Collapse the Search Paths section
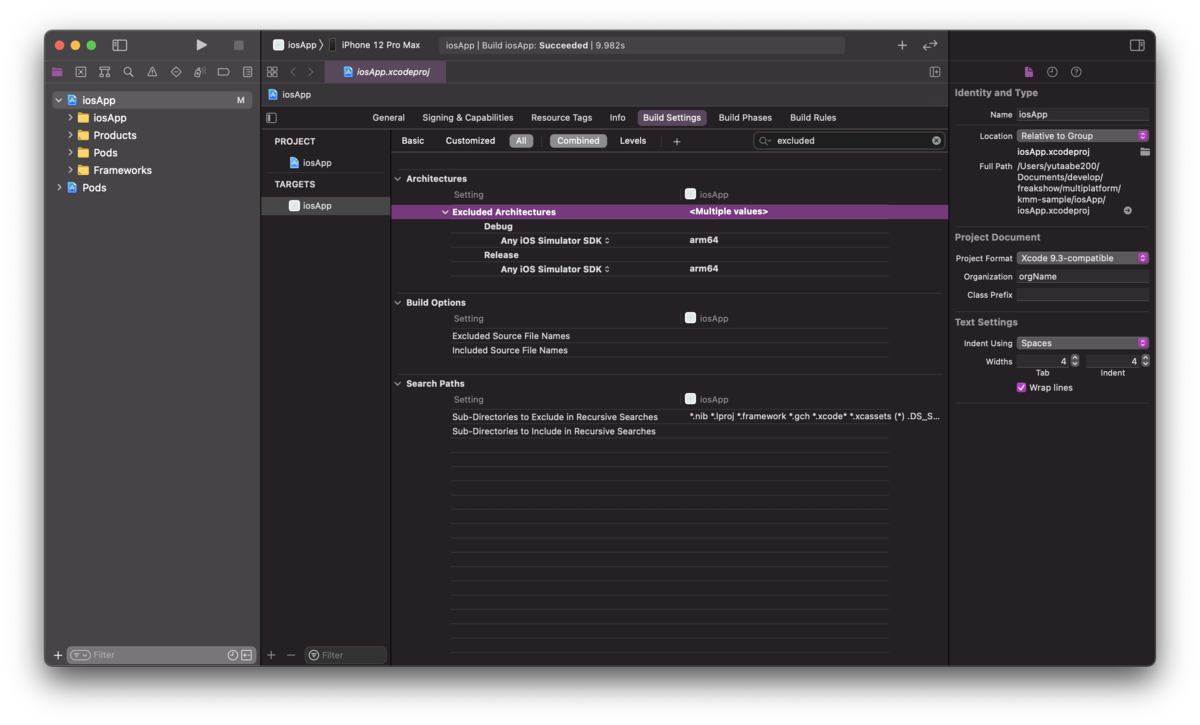The width and height of the screenshot is (1200, 725). (398, 384)
